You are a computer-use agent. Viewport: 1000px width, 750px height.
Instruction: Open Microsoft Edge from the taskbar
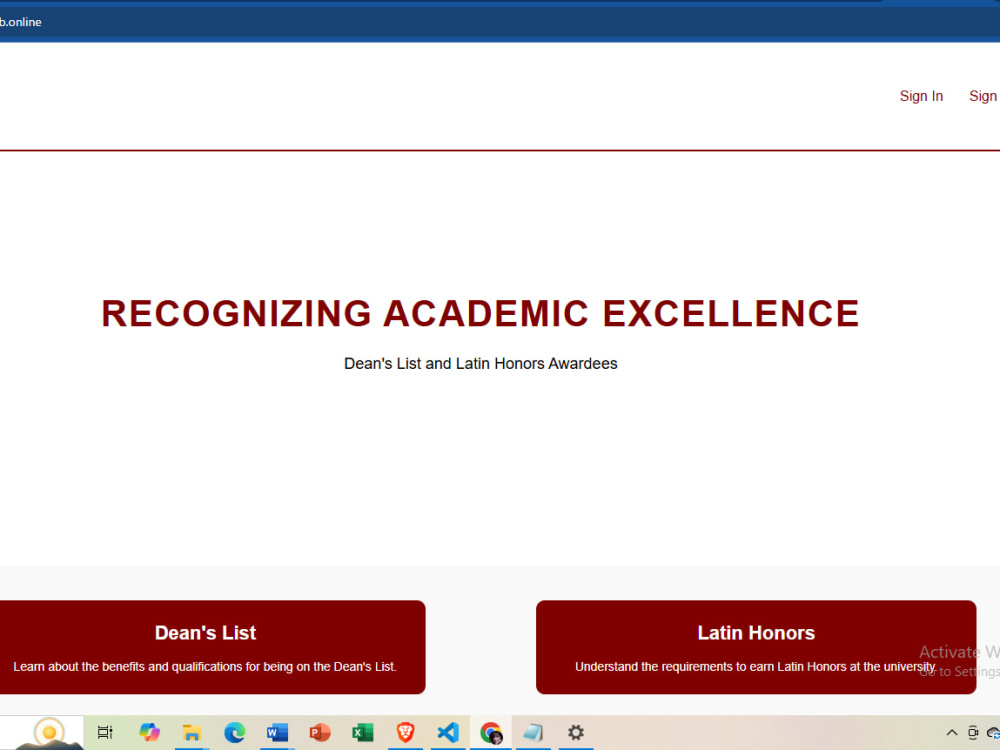tap(235, 732)
